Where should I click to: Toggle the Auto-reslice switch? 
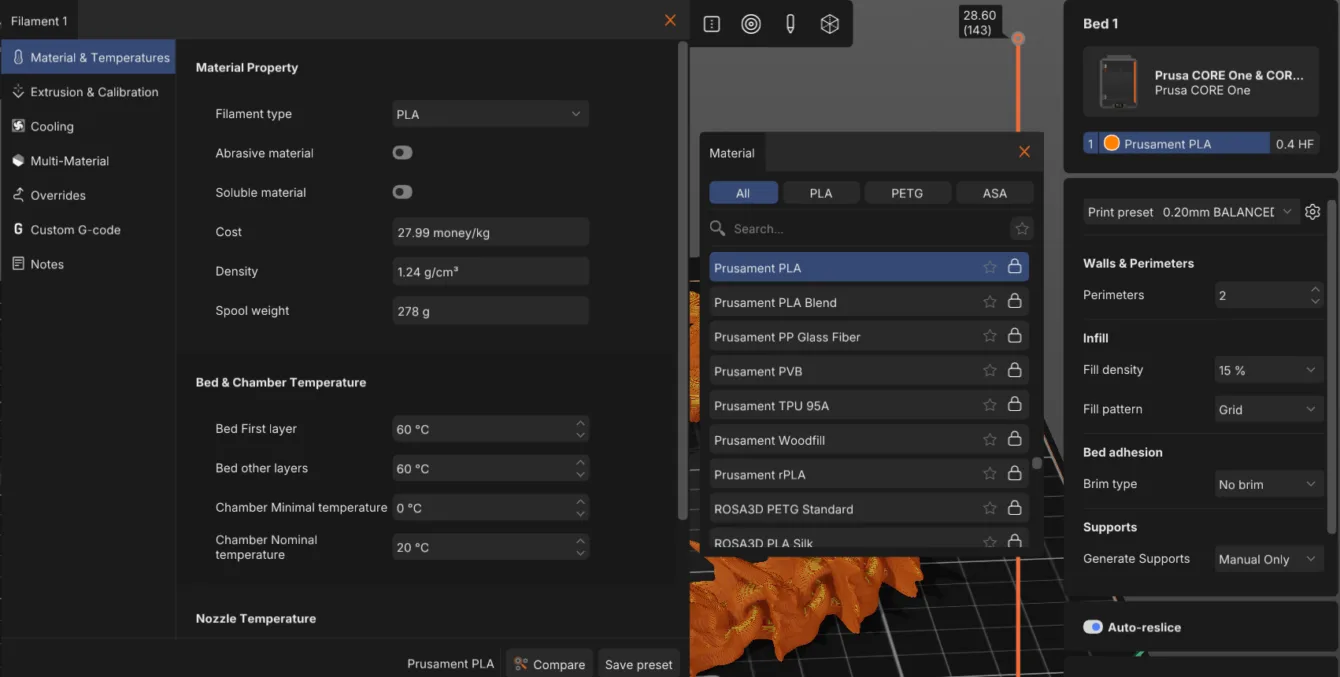pos(1093,627)
